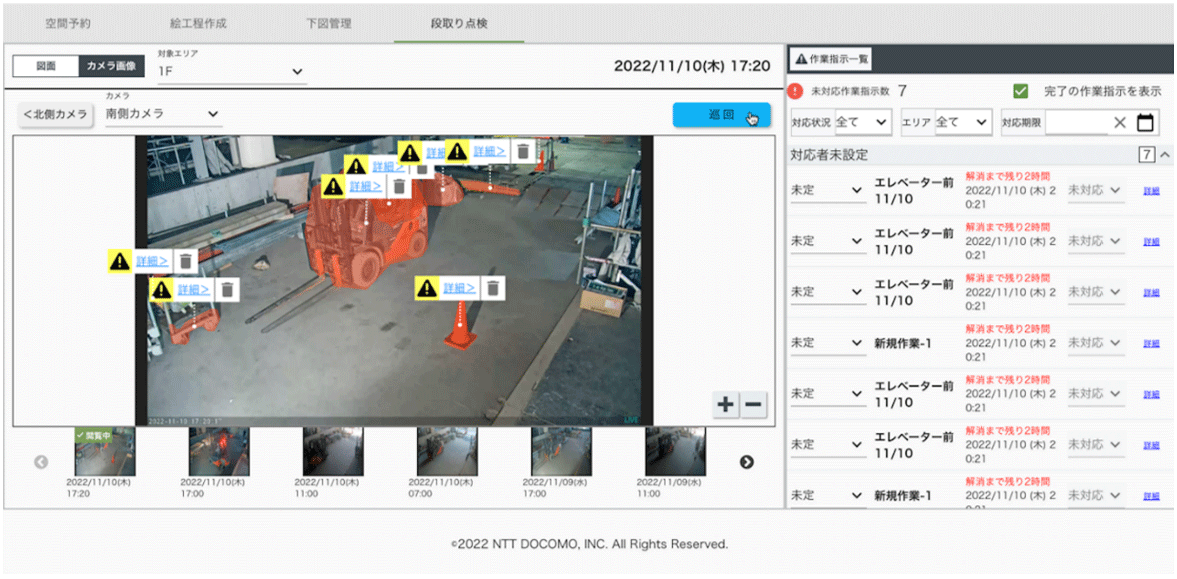Open the 絵工程作成 tab
Image resolution: width=1177 pixels, height=579 pixels.
pyautogui.click(x=198, y=23)
